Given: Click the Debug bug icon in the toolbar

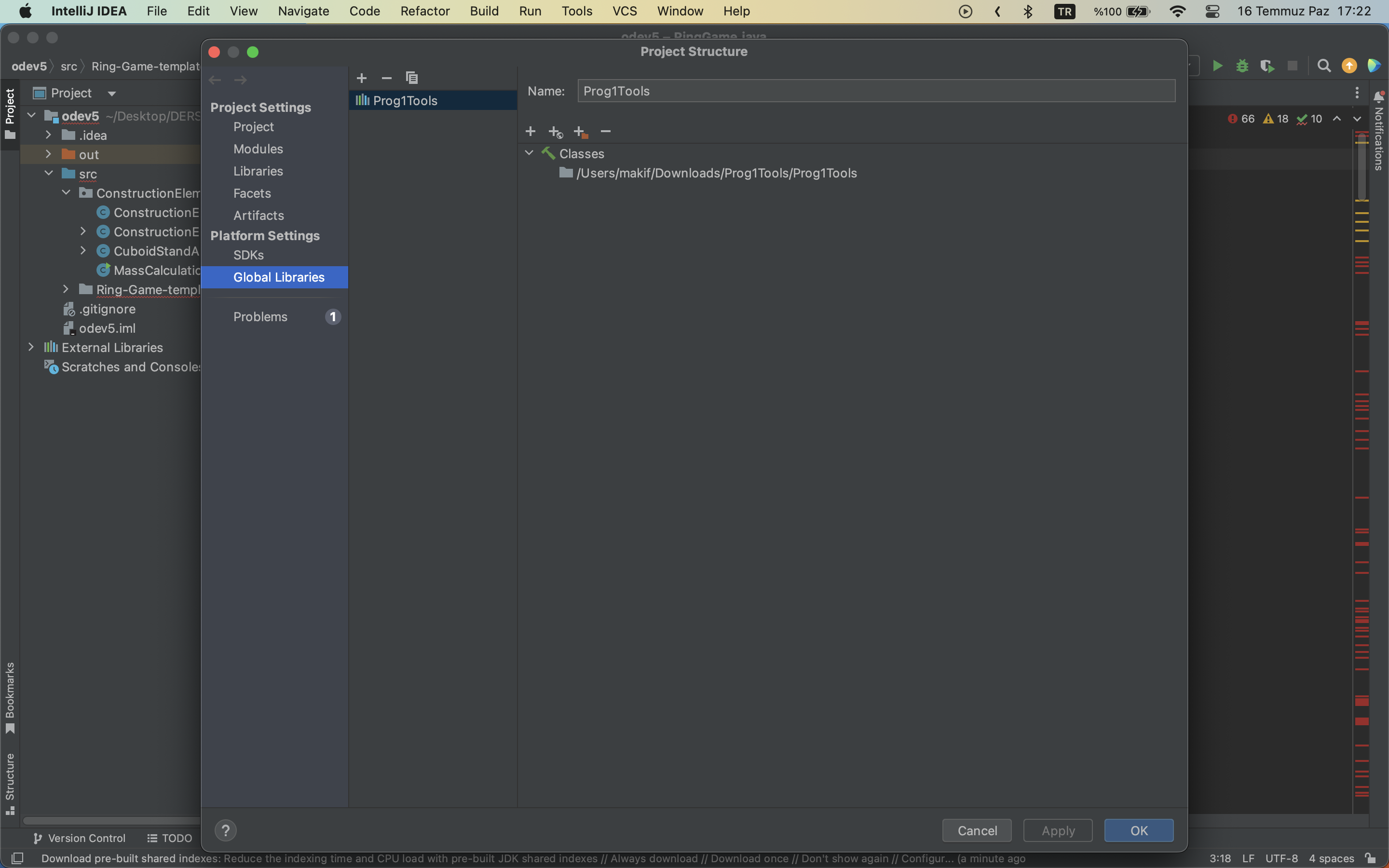Looking at the screenshot, I should 1242,66.
